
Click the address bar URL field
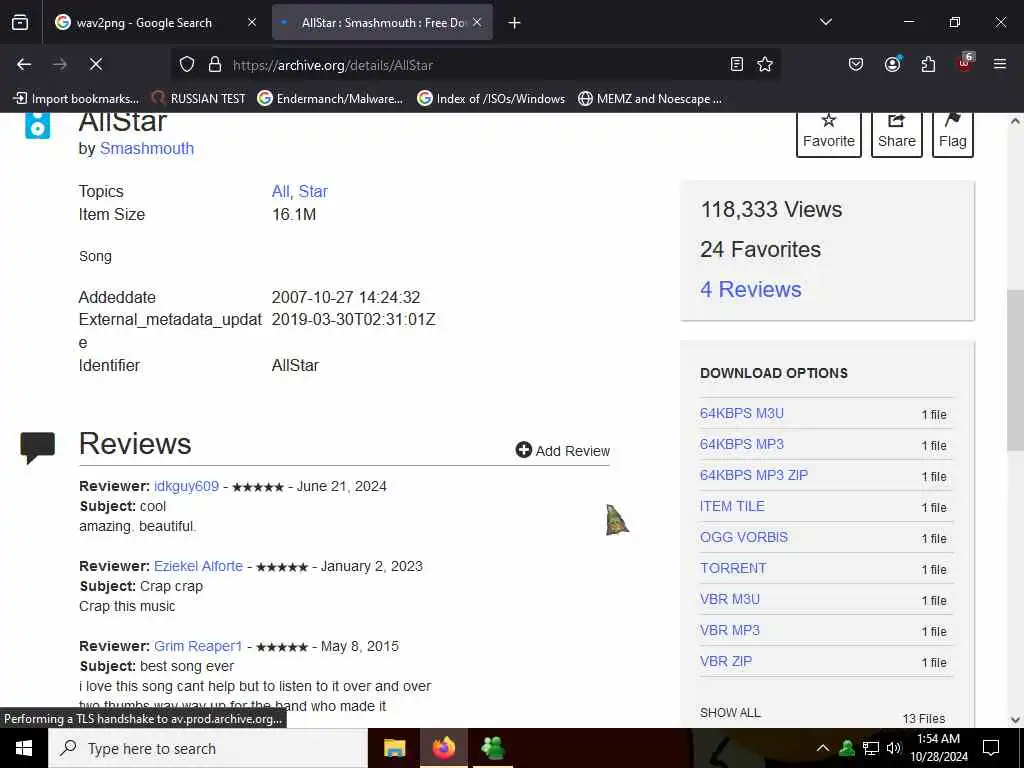click(x=477, y=65)
